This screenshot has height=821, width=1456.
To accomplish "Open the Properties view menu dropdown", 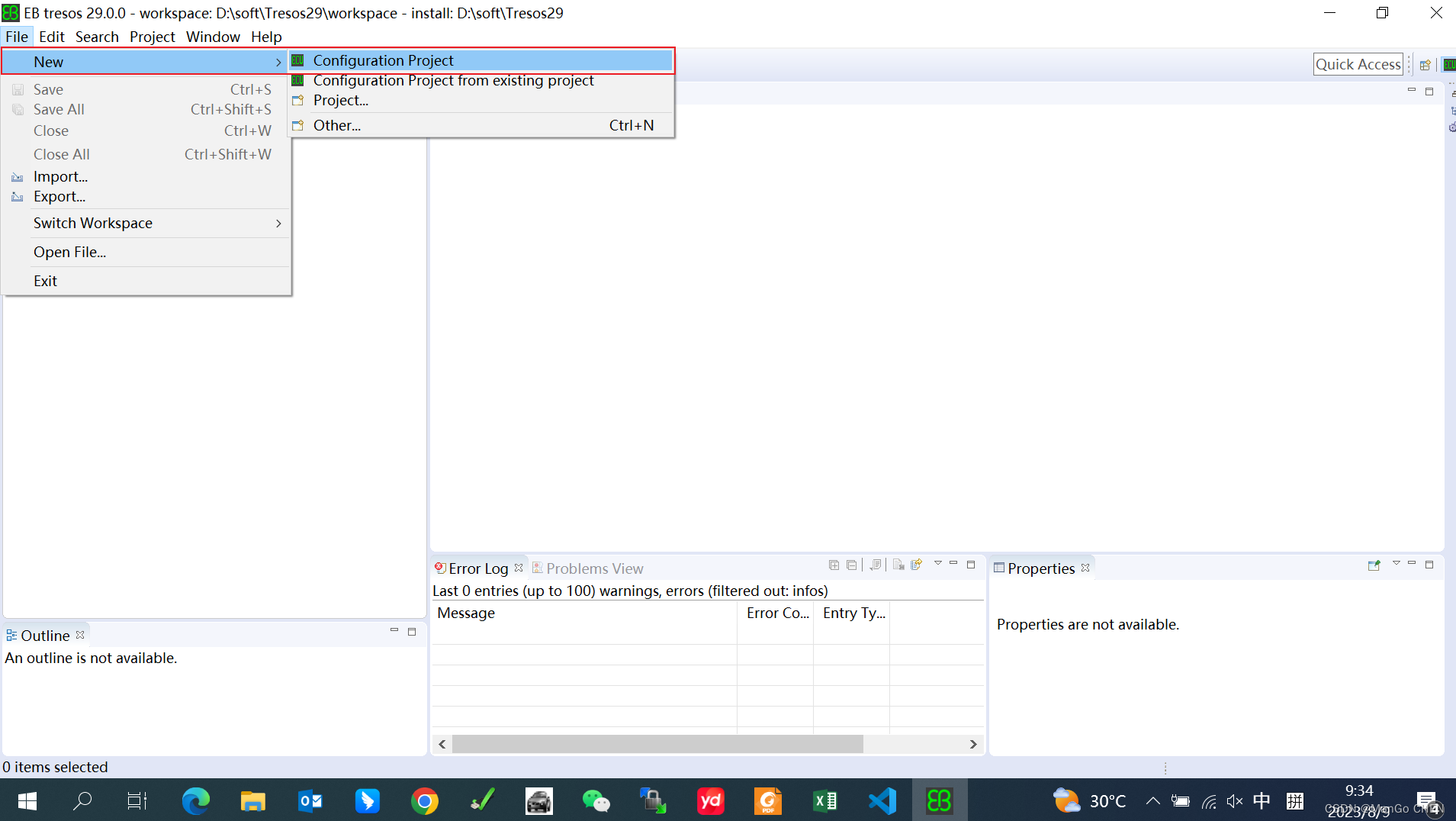I will click(1397, 564).
